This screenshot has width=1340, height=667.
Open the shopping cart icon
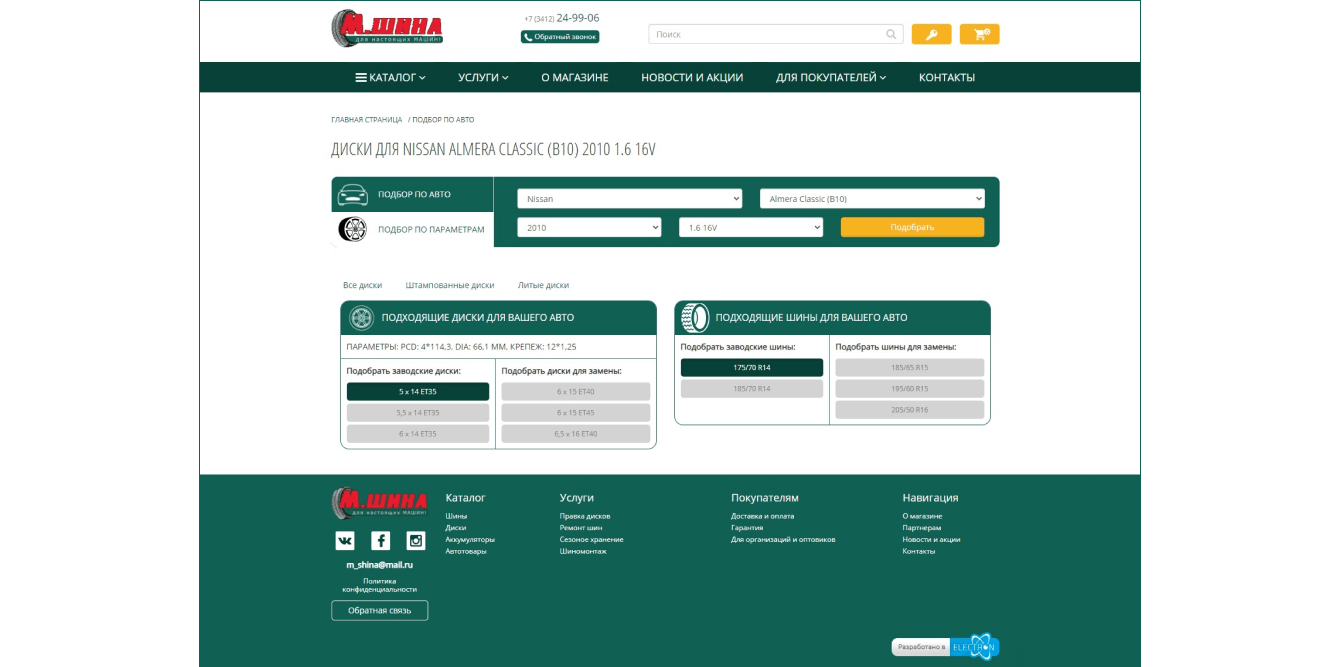(980, 34)
